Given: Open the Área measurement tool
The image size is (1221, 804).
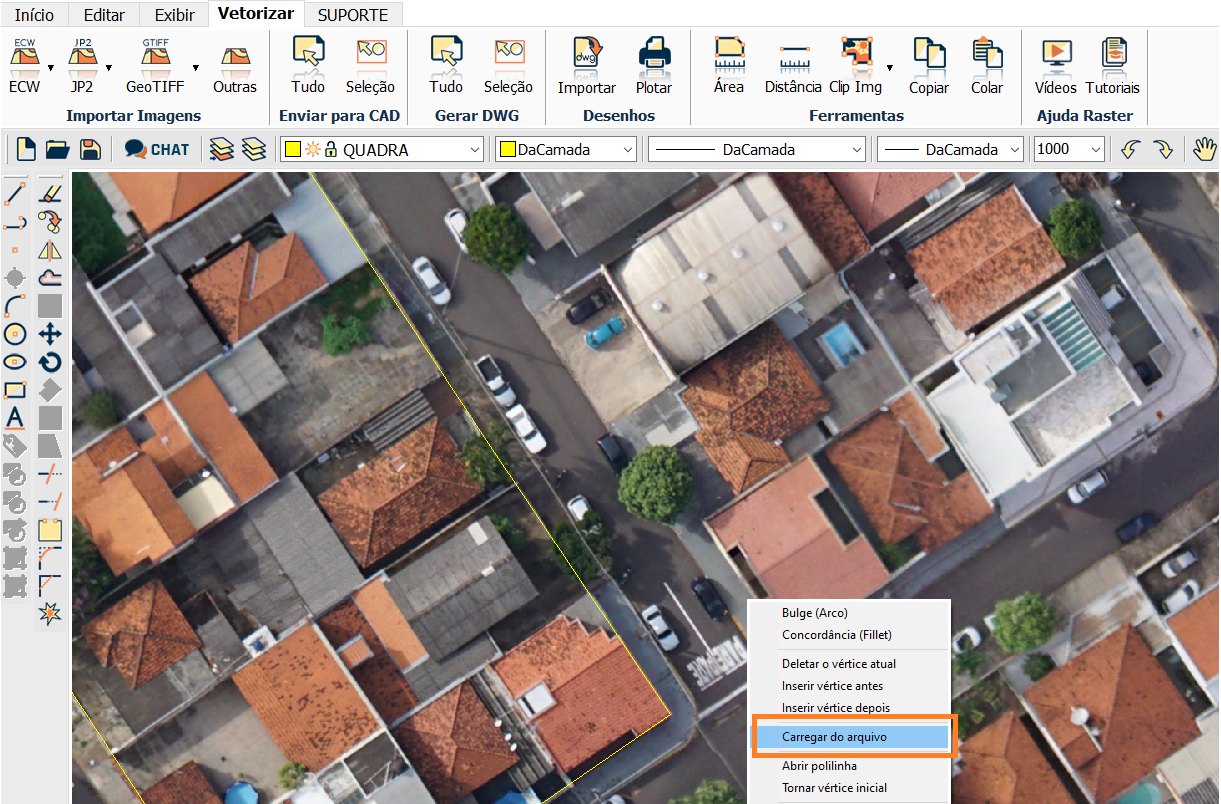Looking at the screenshot, I should click(x=729, y=66).
